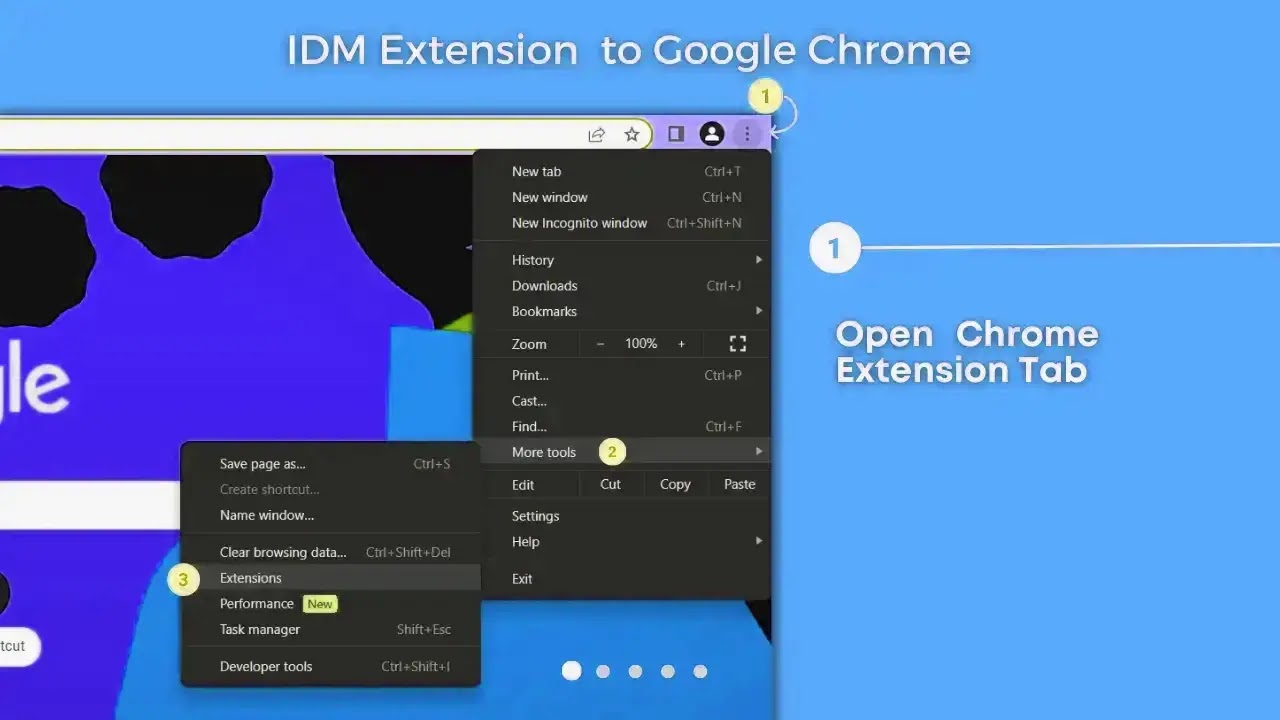The height and width of the screenshot is (720, 1280).
Task: Choose Print... in the menu
Action: (x=622, y=376)
